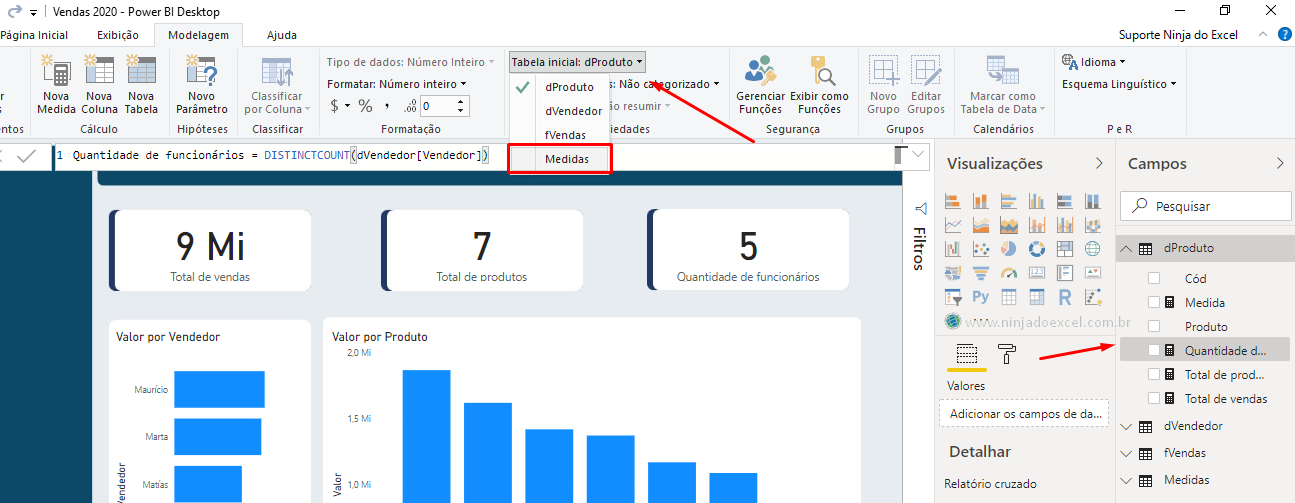Select the pie chart visual
This screenshot has height=503, width=1295.
coord(1009,249)
